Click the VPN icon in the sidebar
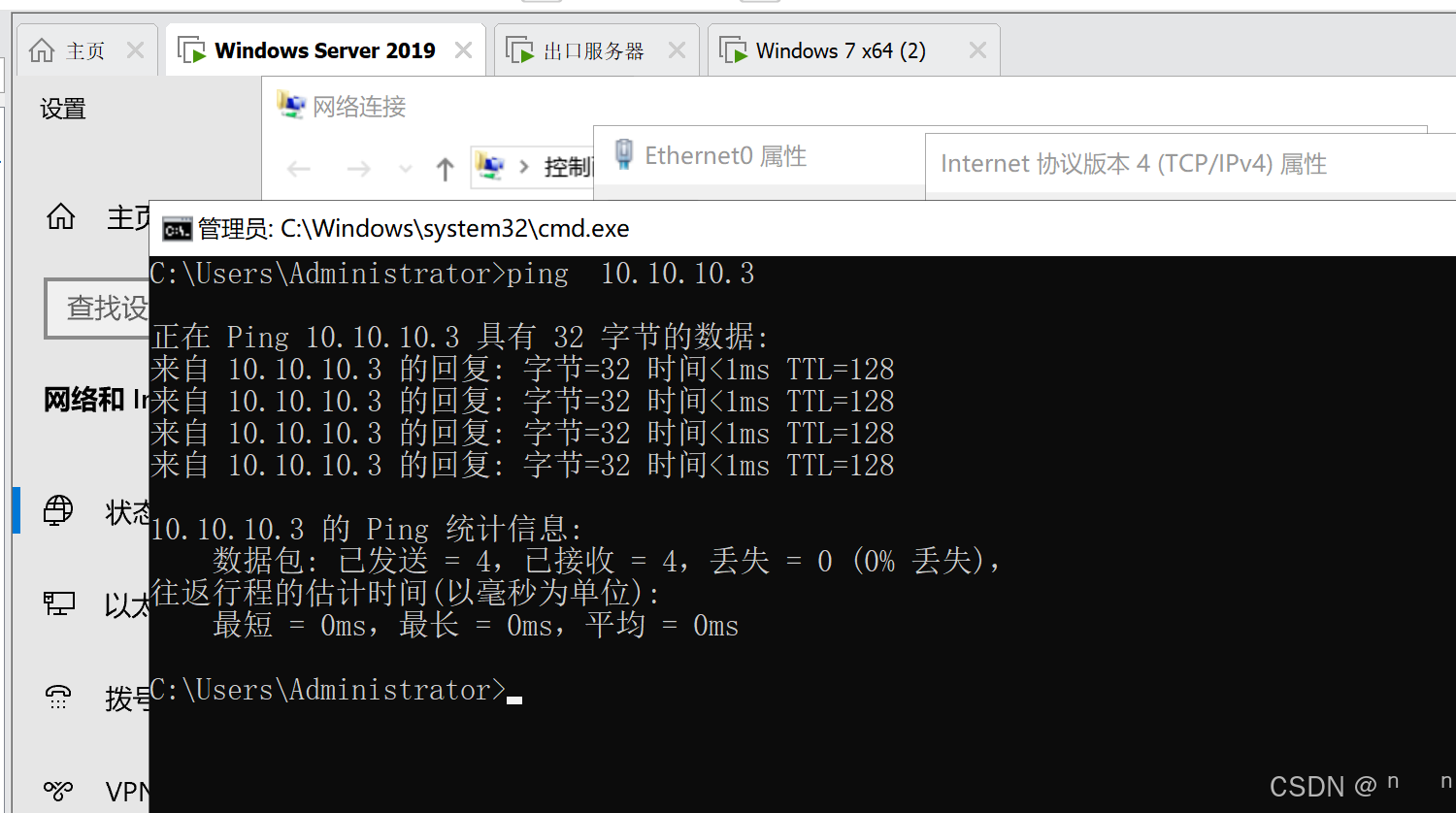Viewport: 1456px width, 813px height. pyautogui.click(x=58, y=790)
